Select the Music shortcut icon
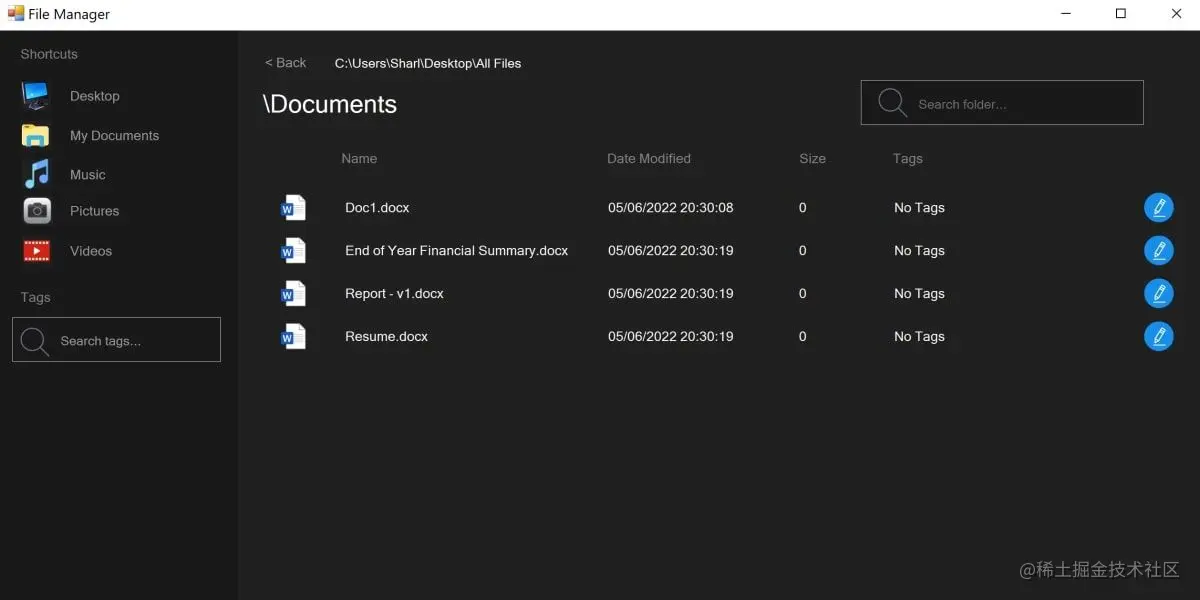Image resolution: width=1200 pixels, height=600 pixels. pyautogui.click(x=35, y=173)
